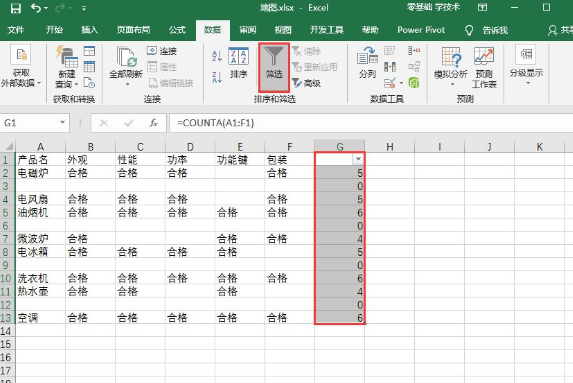Click the Save icon in quick access toolbar
This screenshot has height=383, width=573.
(x=15, y=8)
